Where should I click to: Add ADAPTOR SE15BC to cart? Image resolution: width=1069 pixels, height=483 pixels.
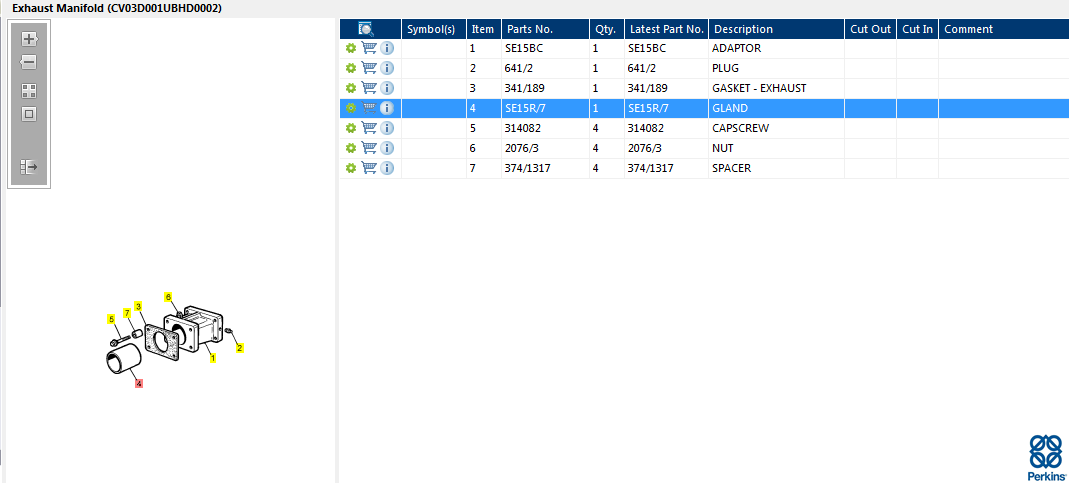coord(369,48)
